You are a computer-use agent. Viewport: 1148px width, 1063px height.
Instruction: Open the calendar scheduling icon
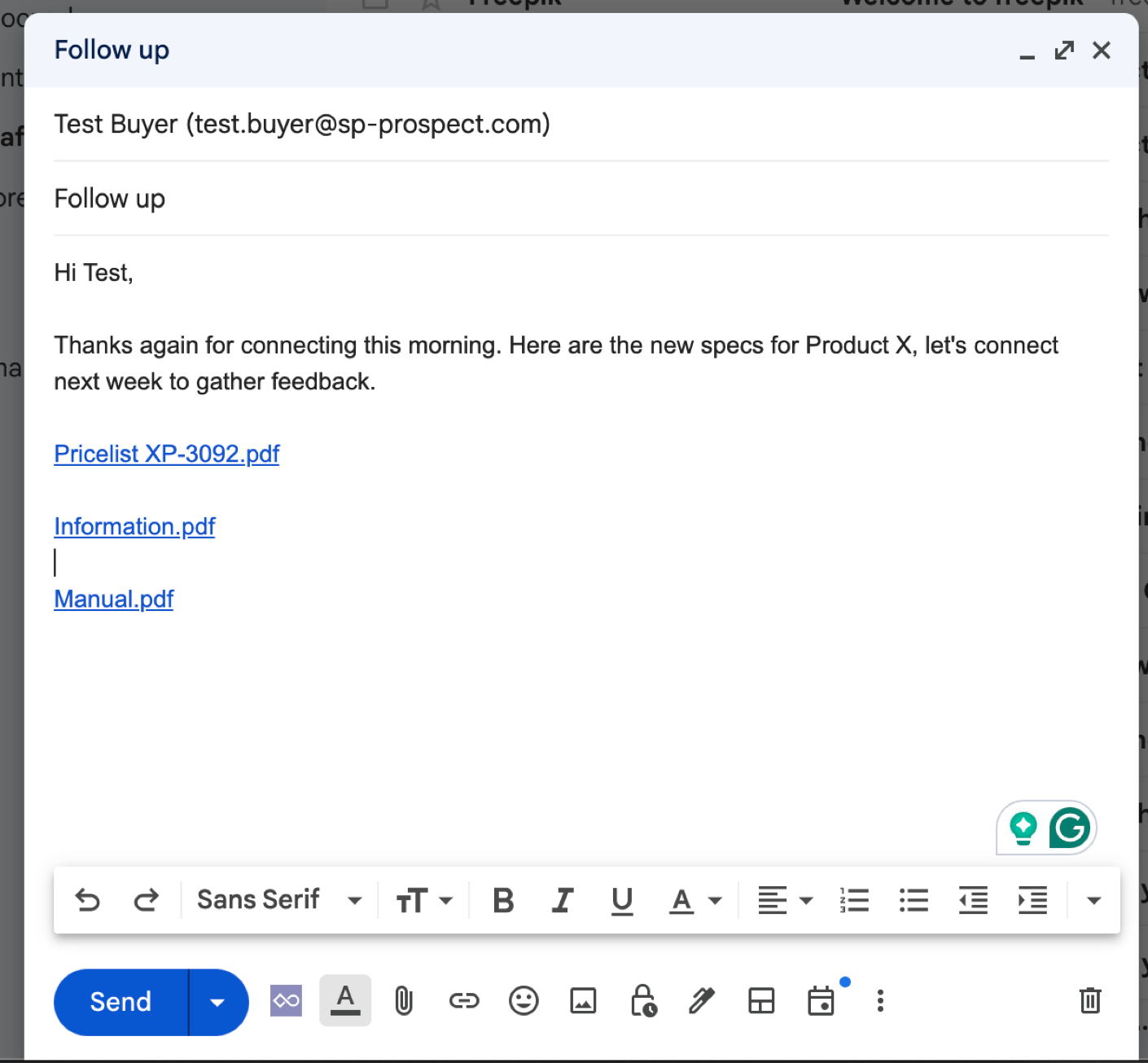coord(822,1000)
